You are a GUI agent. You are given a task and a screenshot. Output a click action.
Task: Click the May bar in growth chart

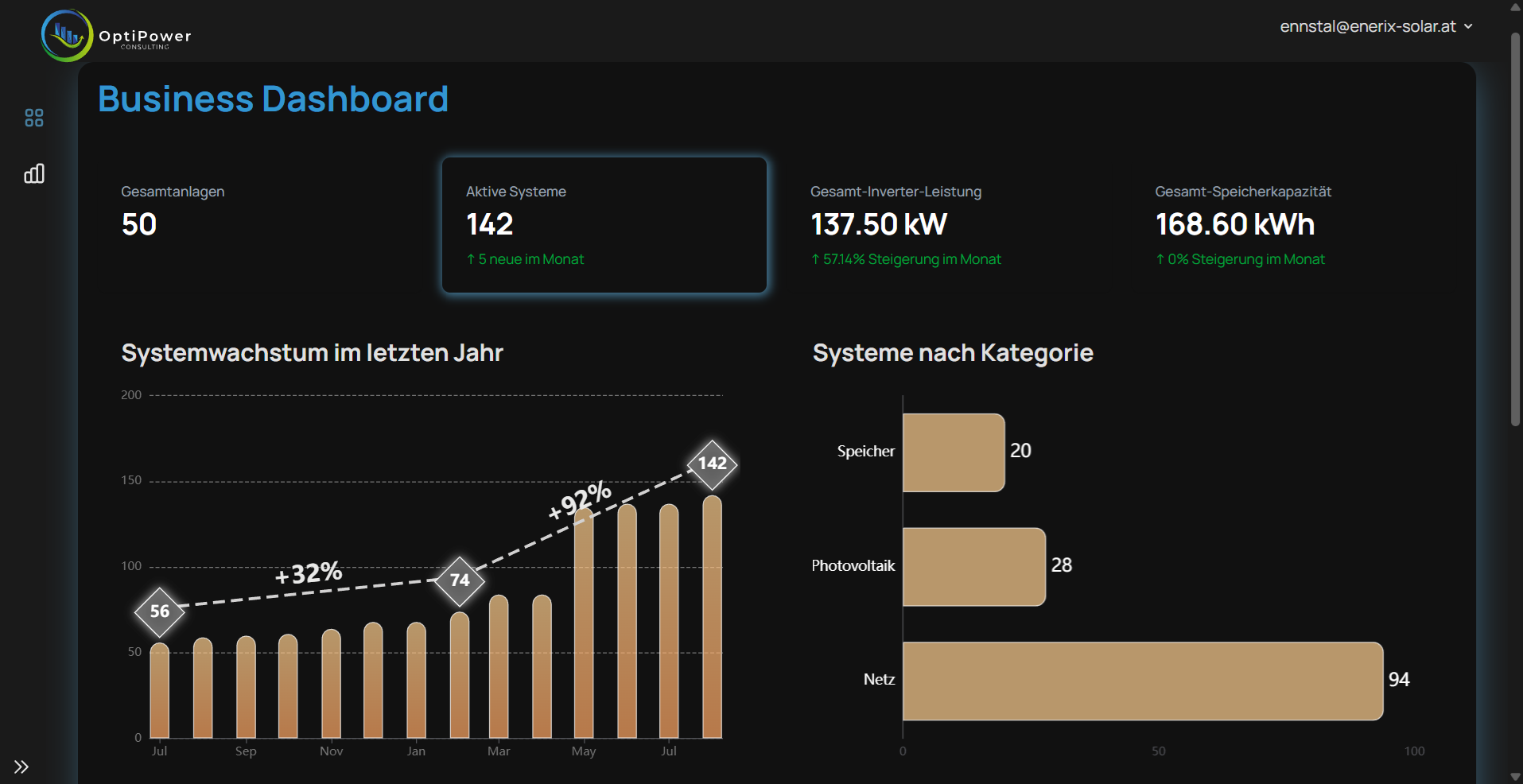[x=584, y=623]
